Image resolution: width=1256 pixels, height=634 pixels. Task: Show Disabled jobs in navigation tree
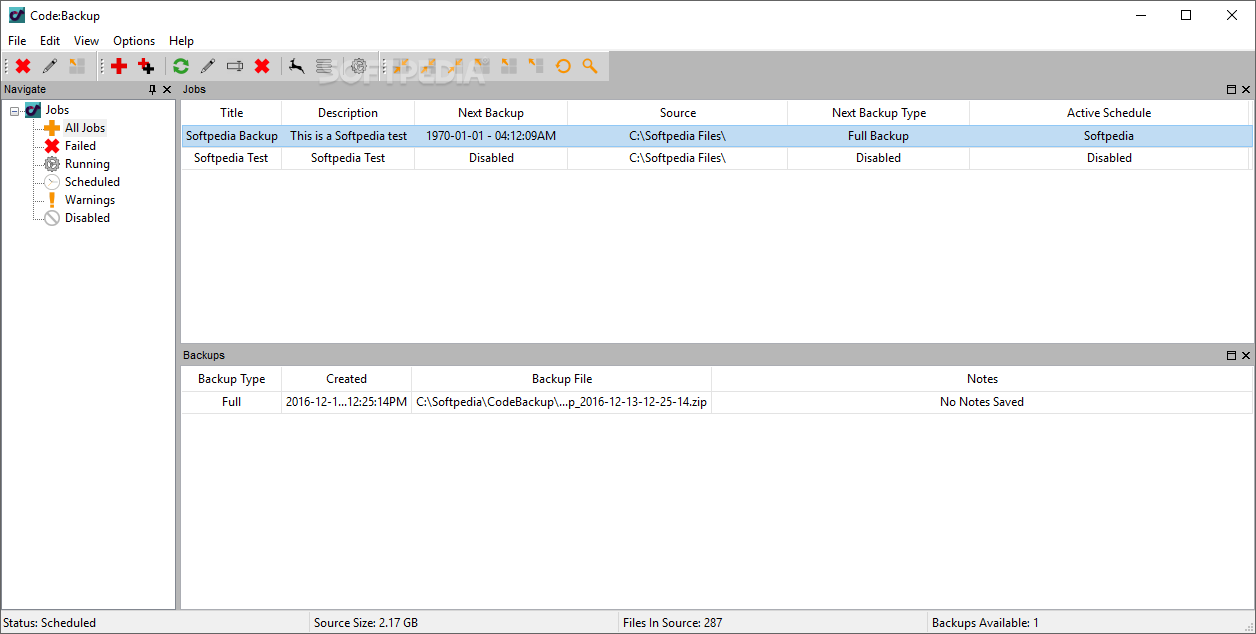(87, 218)
